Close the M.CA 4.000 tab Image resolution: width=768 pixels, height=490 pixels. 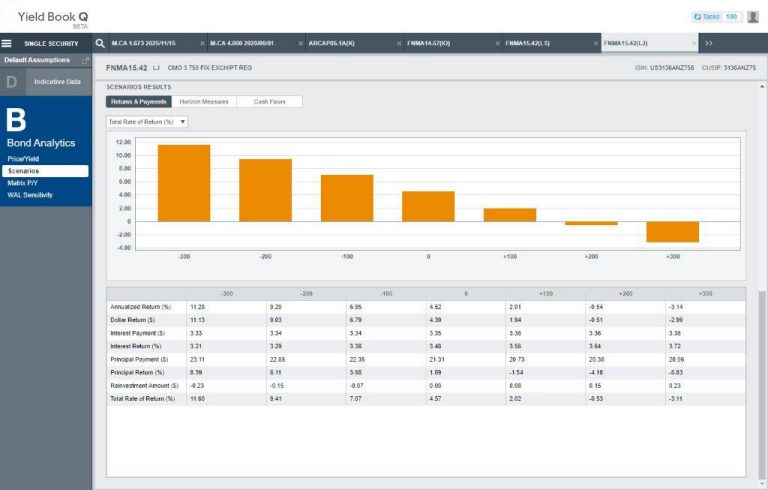pos(300,44)
